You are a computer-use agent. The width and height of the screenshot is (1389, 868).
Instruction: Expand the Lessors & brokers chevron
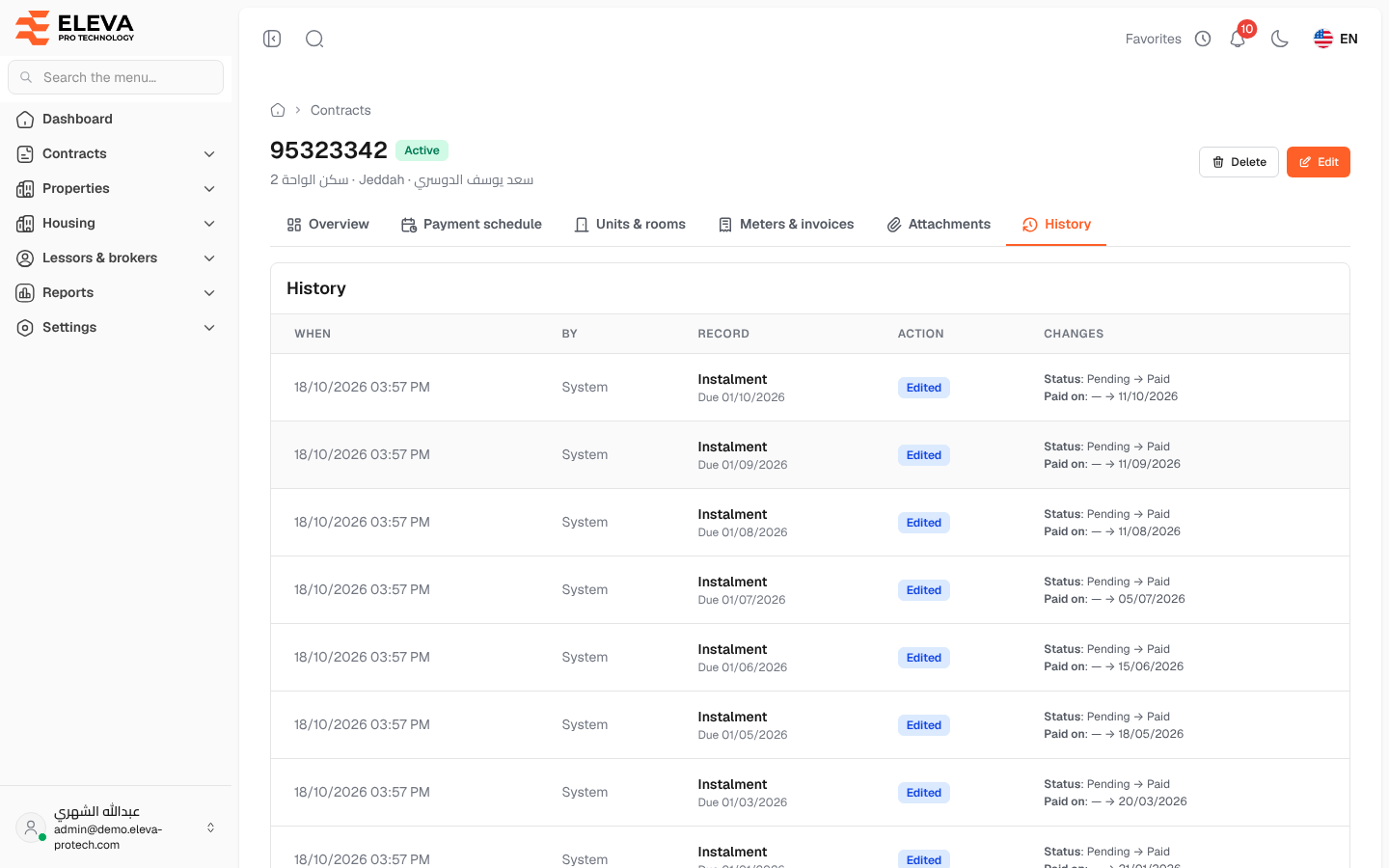(209, 258)
